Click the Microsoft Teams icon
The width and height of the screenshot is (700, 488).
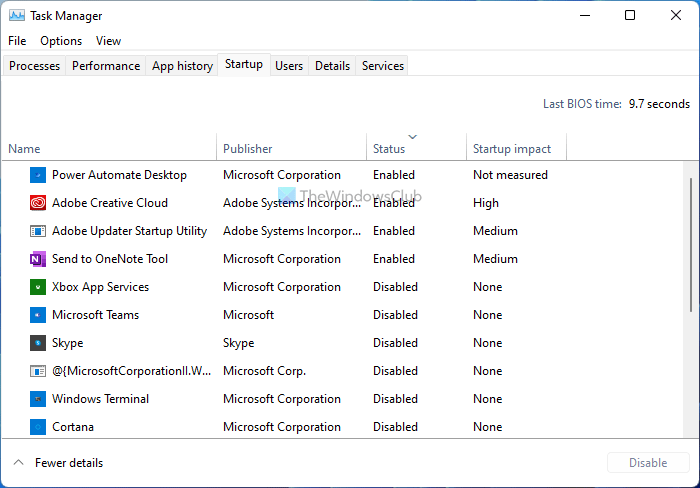[x=38, y=315]
